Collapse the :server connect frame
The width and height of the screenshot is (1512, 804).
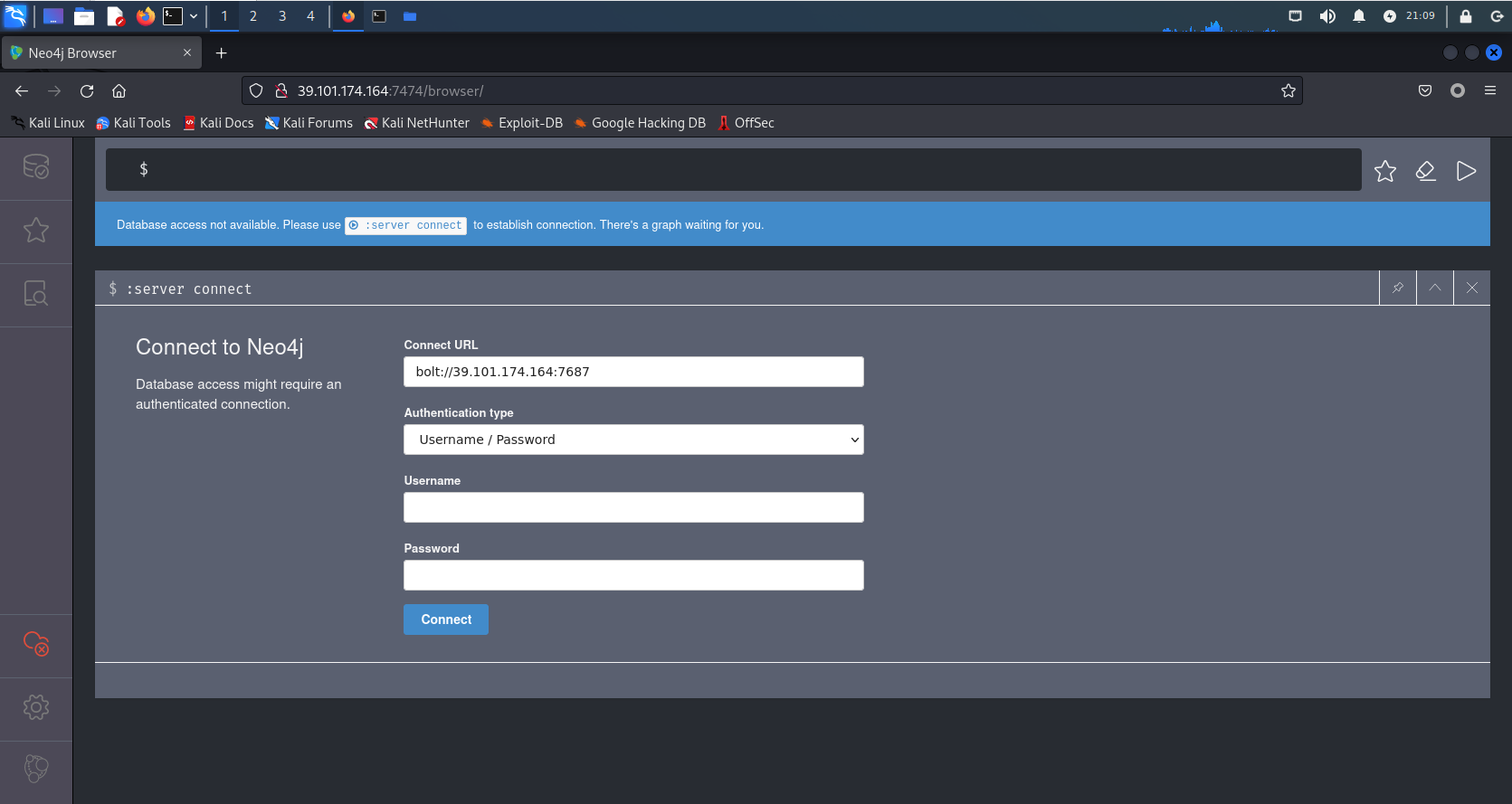(x=1435, y=288)
